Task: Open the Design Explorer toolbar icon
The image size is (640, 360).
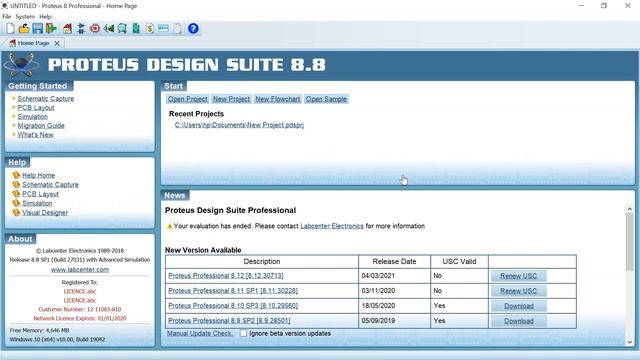Action: point(136,28)
